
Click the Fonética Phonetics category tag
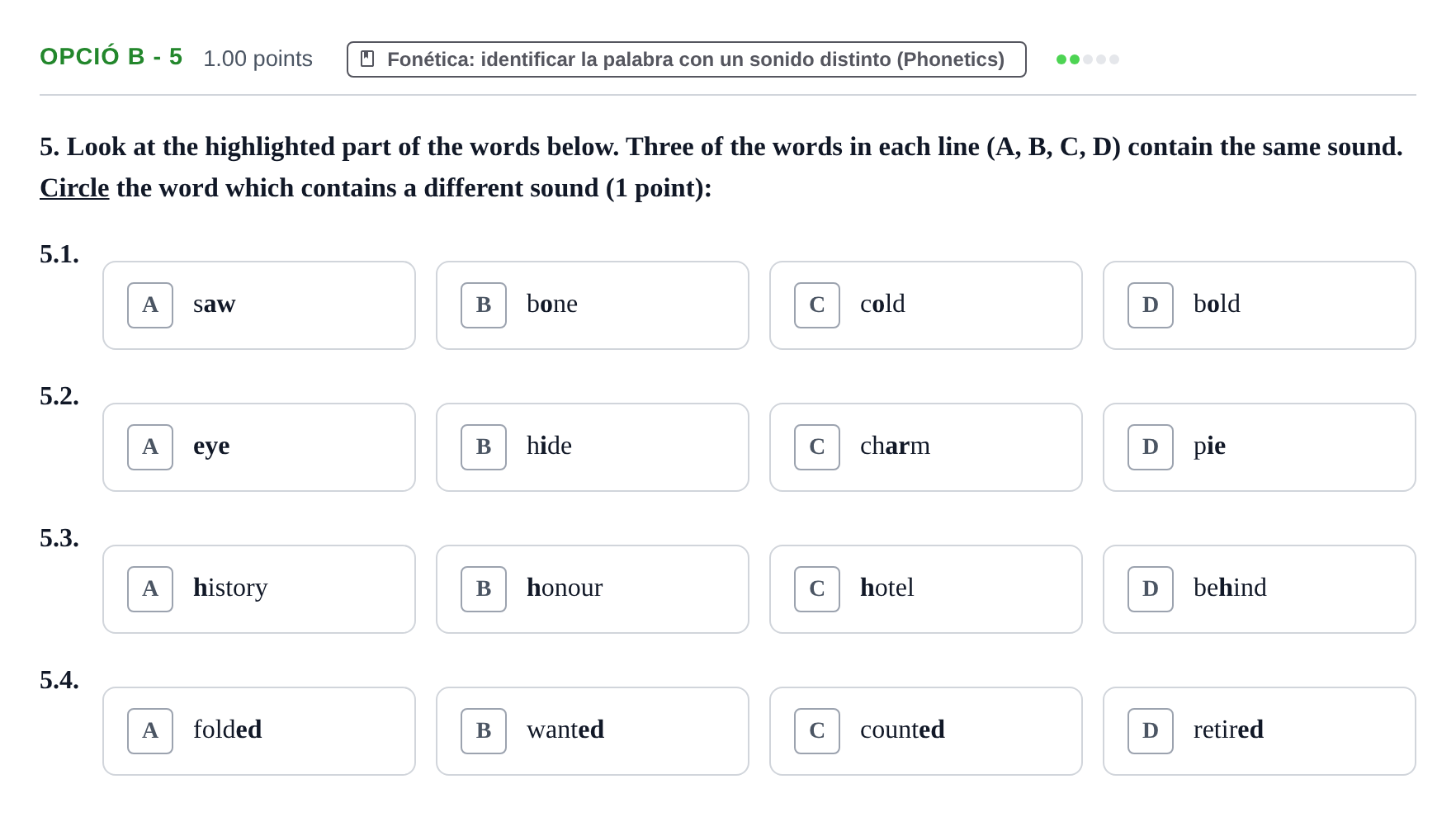point(687,59)
